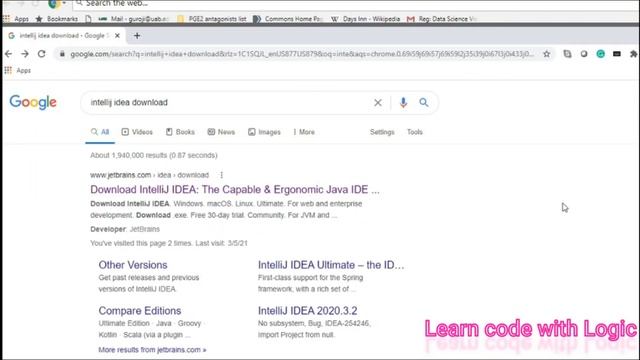The height and width of the screenshot is (360, 640).
Task: Activate the intellij idea download browser tab
Action: (64, 36)
